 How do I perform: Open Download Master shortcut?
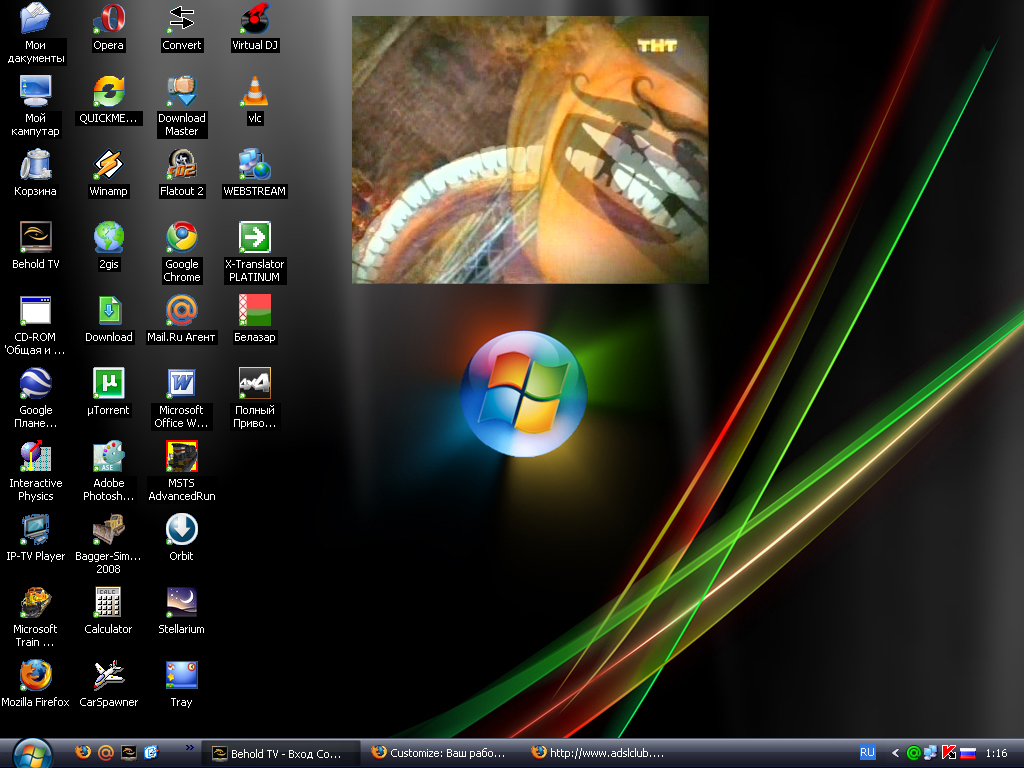click(x=182, y=91)
